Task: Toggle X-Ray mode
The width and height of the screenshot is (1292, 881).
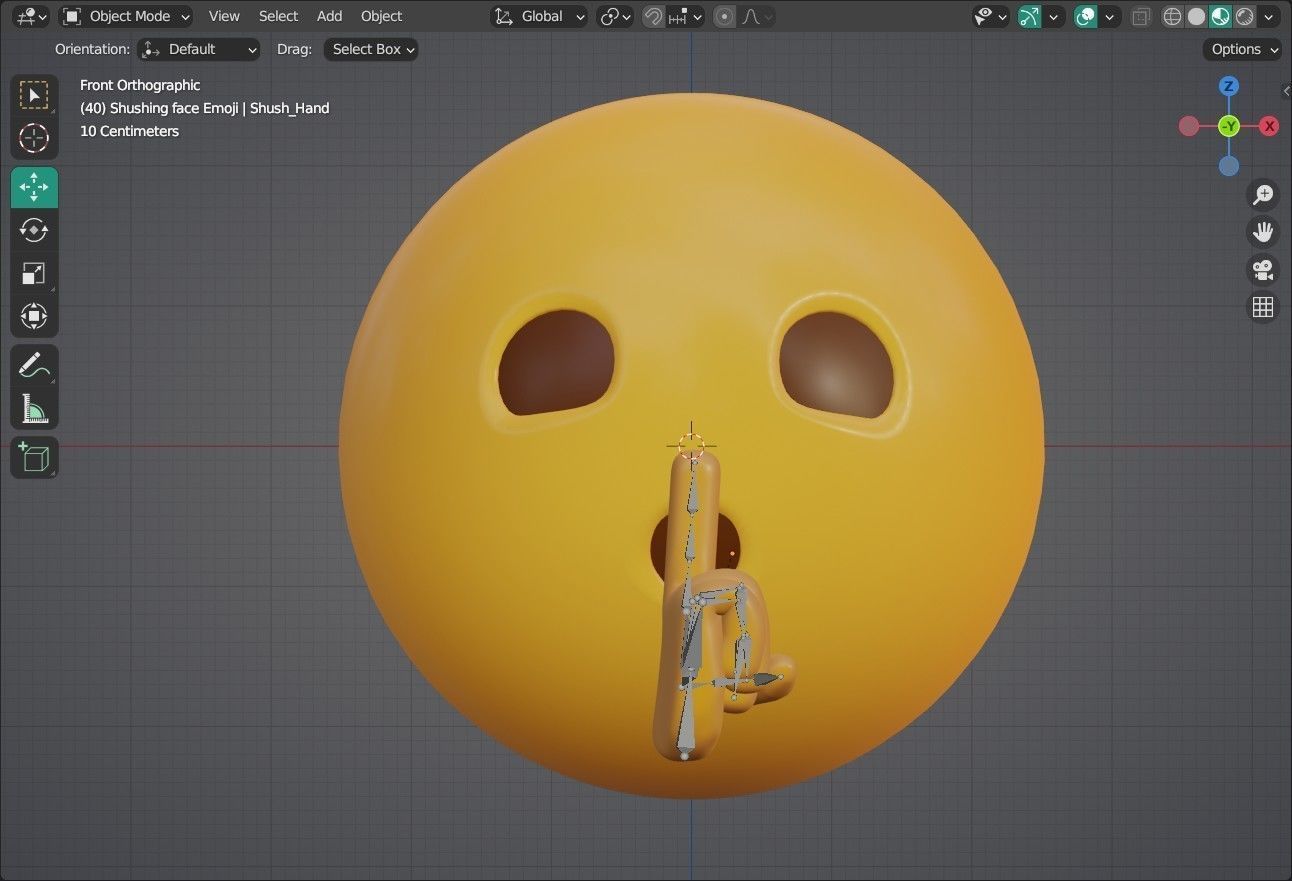Action: point(1141,16)
